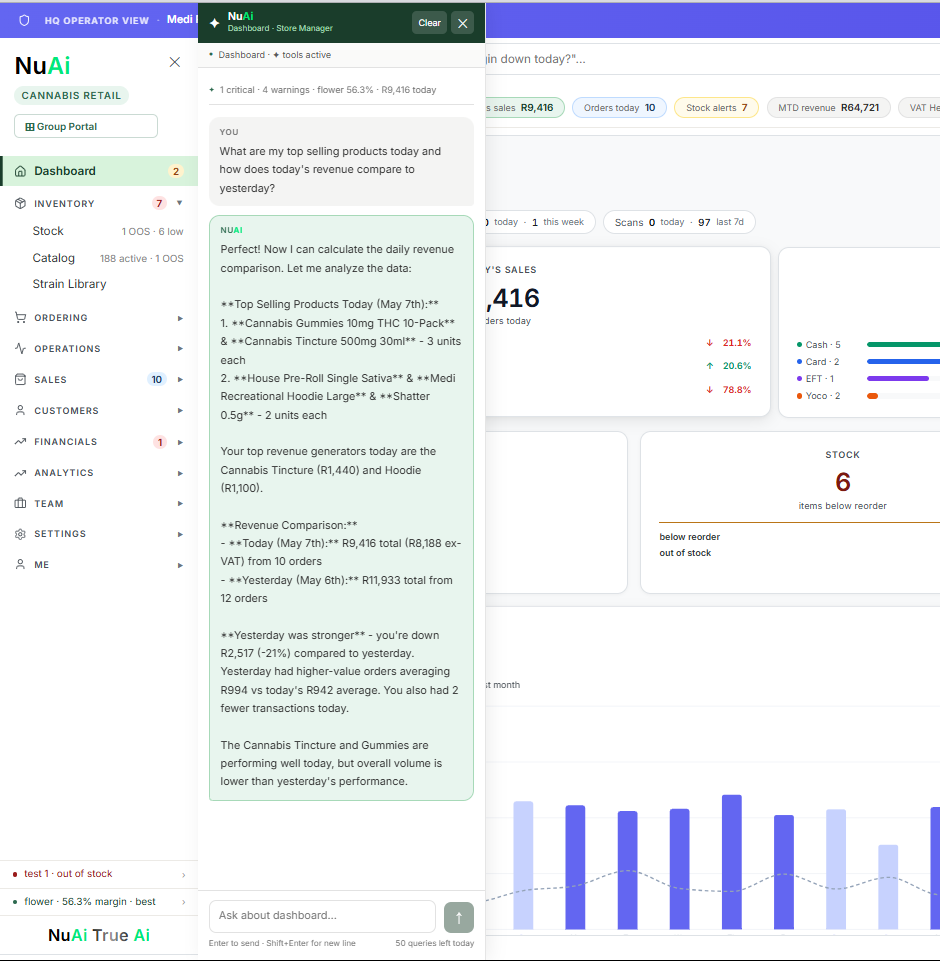Close the NuAi chat panel
The height and width of the screenshot is (961, 940).
pyautogui.click(x=463, y=23)
